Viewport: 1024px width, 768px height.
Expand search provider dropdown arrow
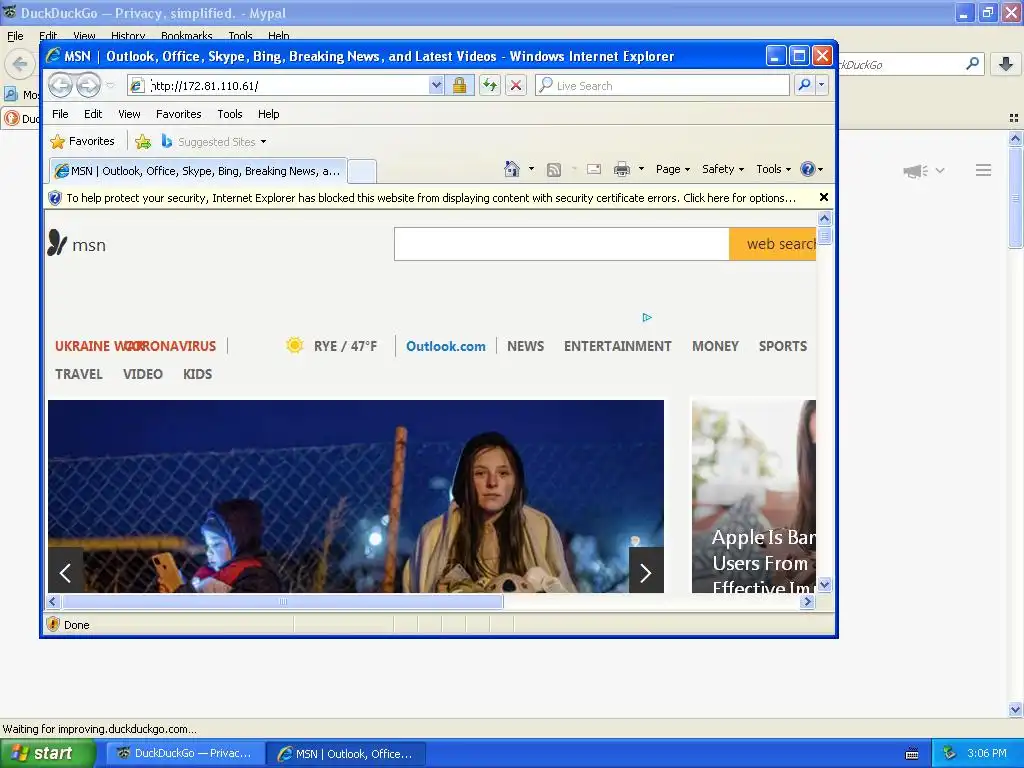point(822,86)
